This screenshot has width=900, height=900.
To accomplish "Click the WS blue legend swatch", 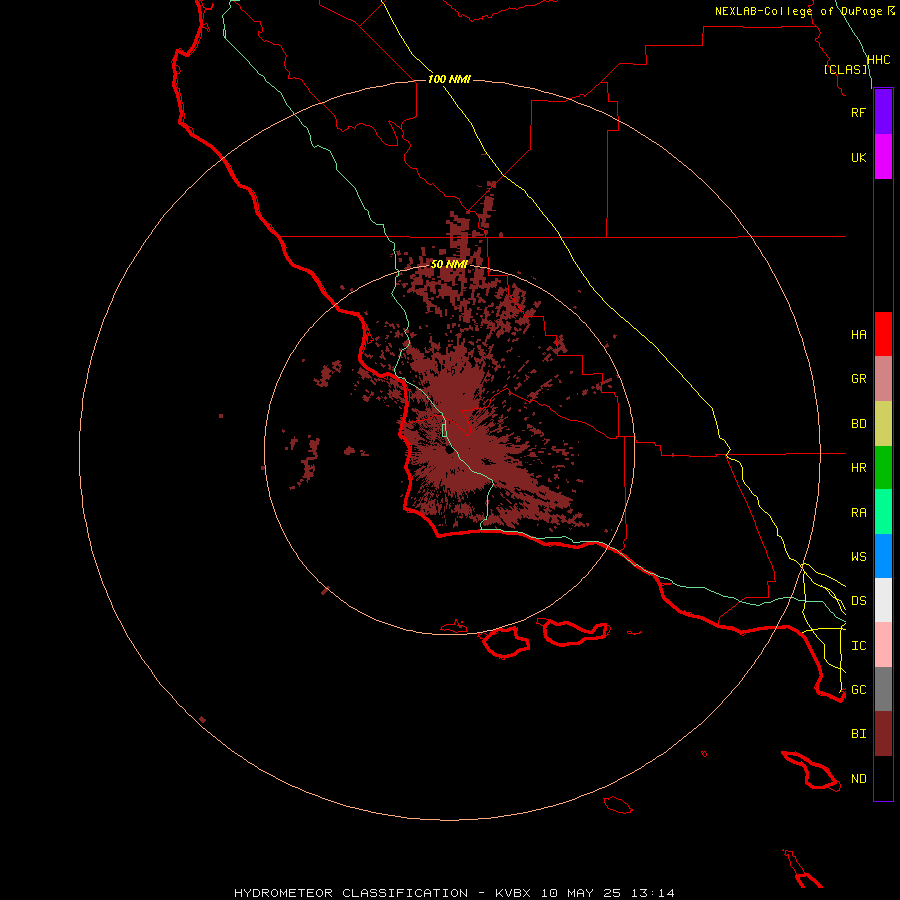I will coord(883,556).
